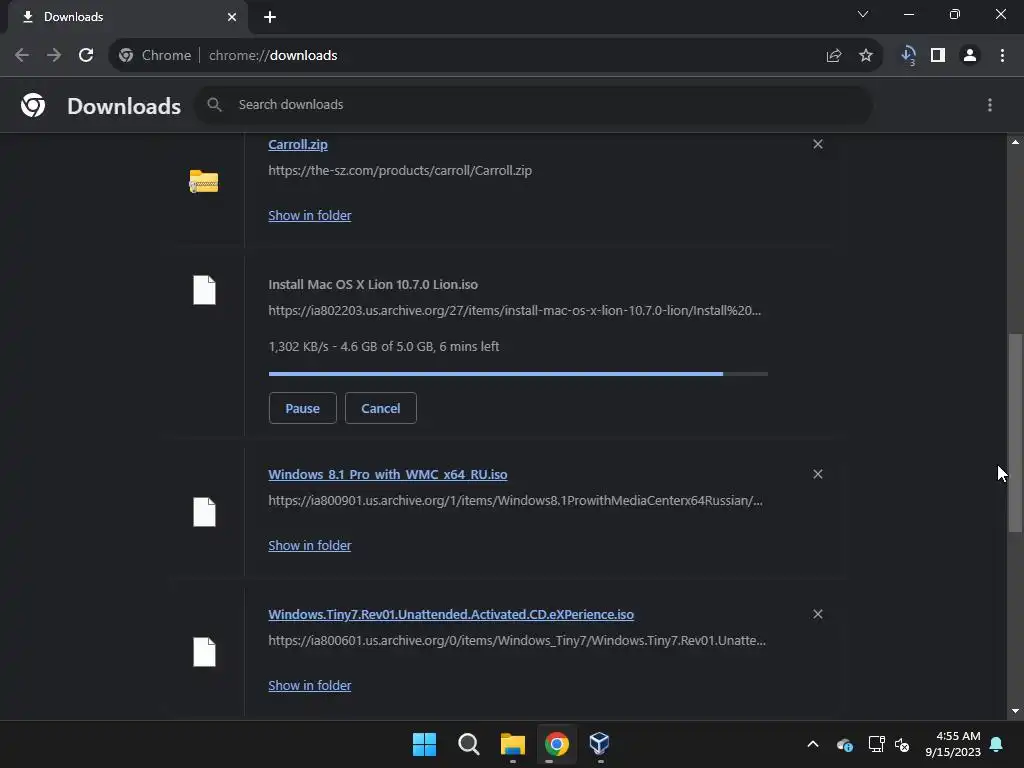Click the network display tray icon

pyautogui.click(x=876, y=744)
